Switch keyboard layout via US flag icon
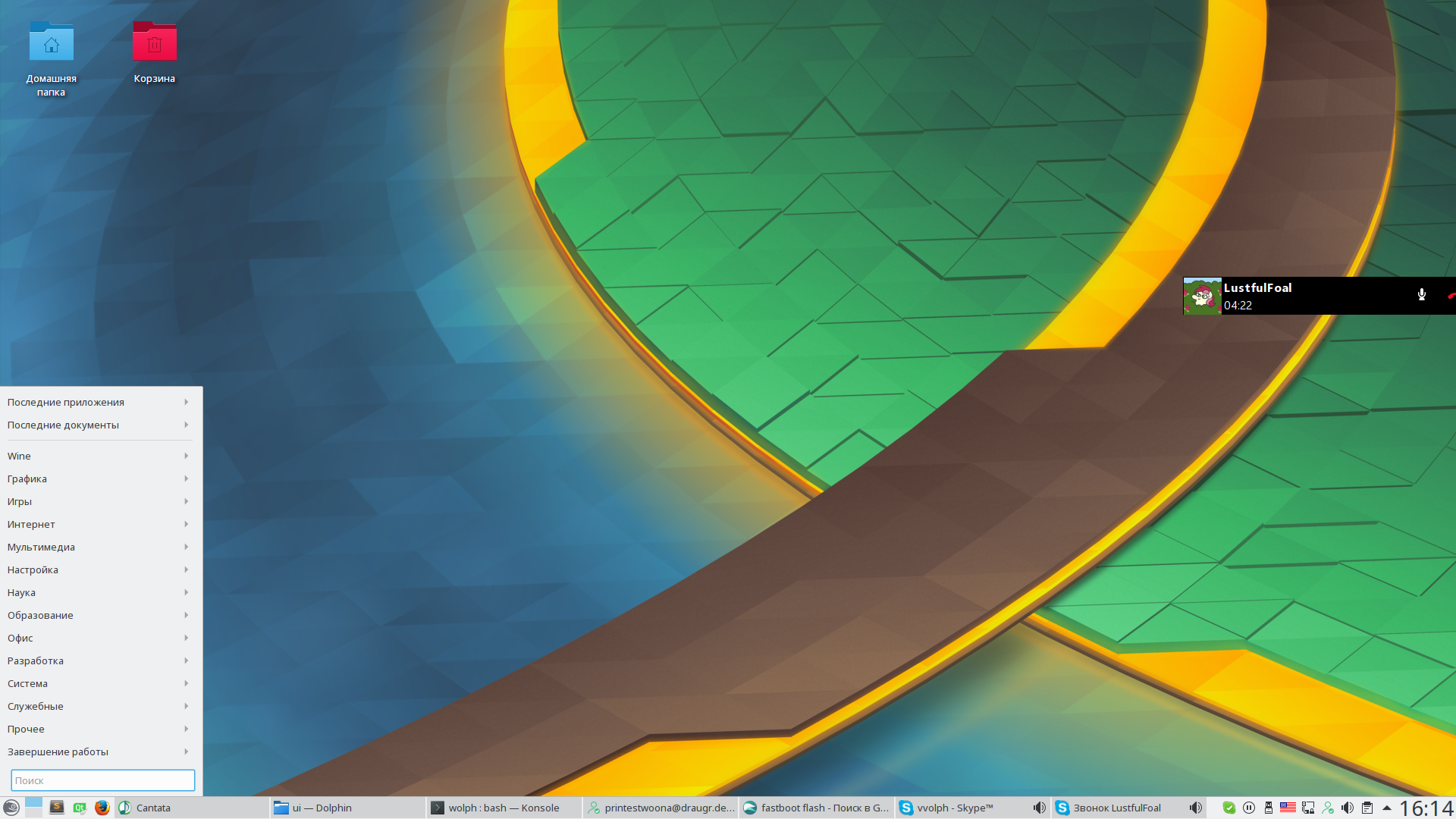The width and height of the screenshot is (1456, 819). (1288, 808)
